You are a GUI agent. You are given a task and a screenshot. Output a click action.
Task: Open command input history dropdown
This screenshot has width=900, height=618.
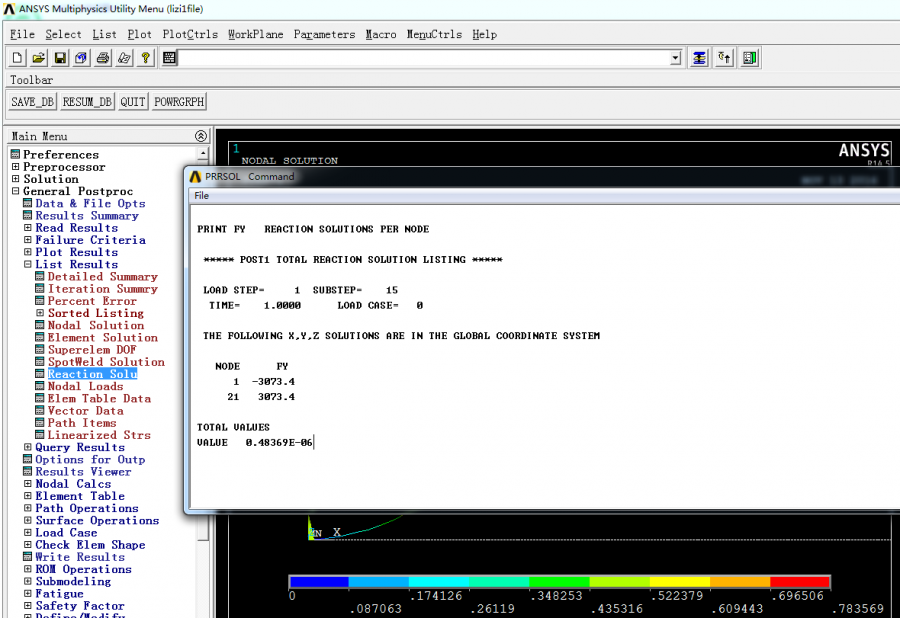(x=675, y=58)
